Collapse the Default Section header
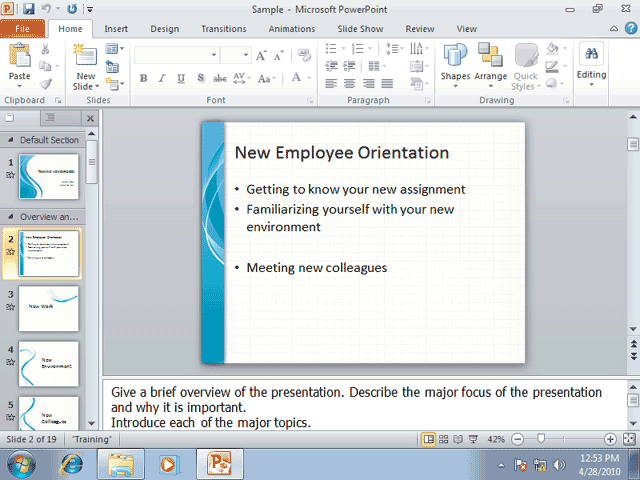Screen dimensions: 640x480 coord(11,140)
